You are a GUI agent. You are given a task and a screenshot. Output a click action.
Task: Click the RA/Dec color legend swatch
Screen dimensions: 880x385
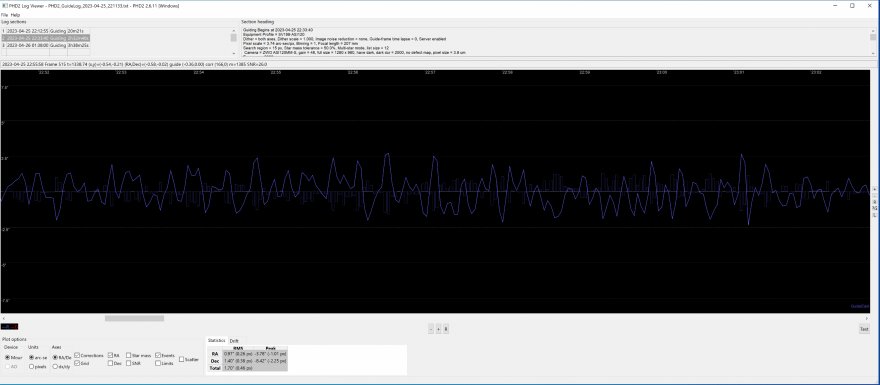coord(9,327)
